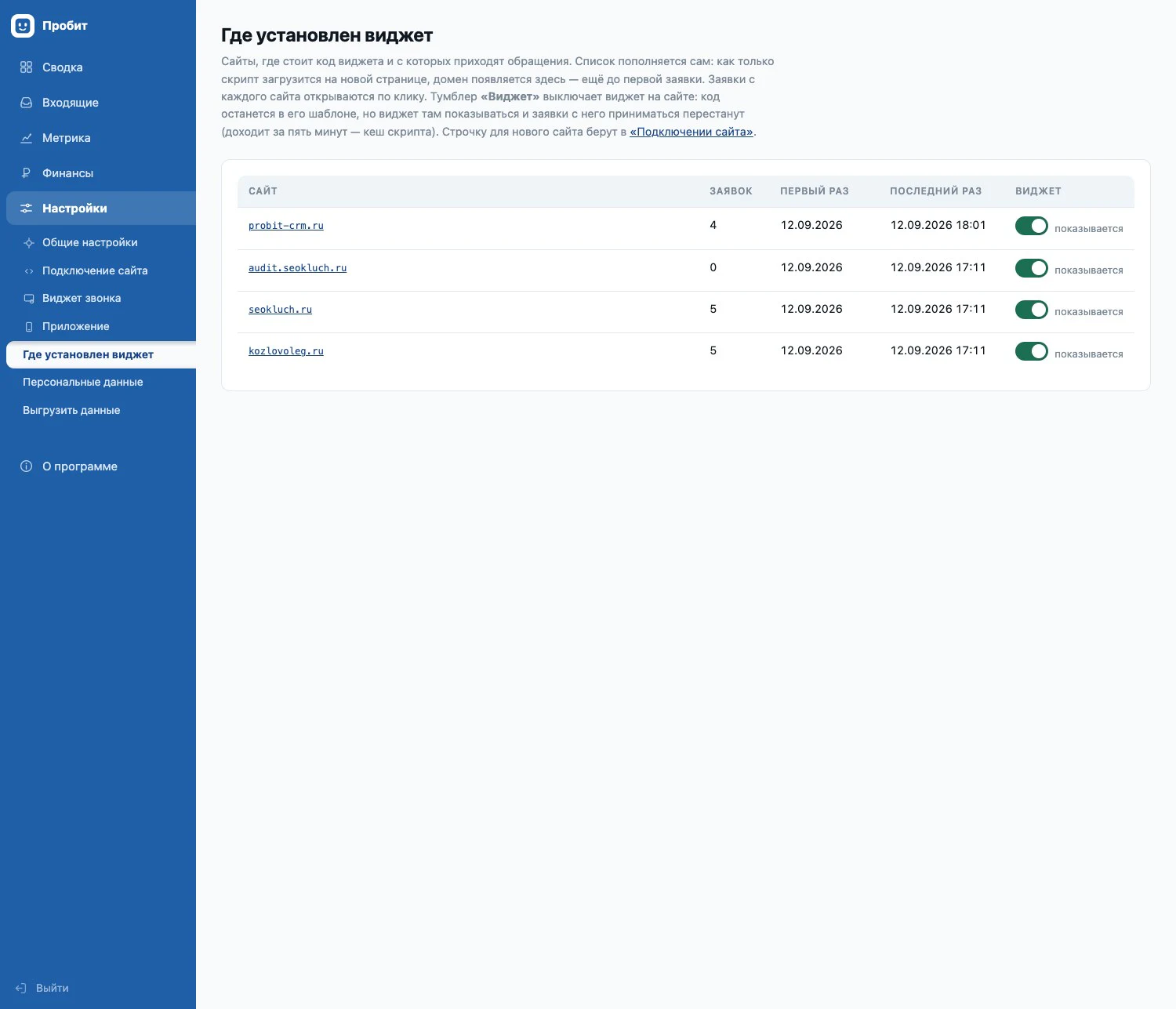Click the Метрика chart icon

[26, 138]
